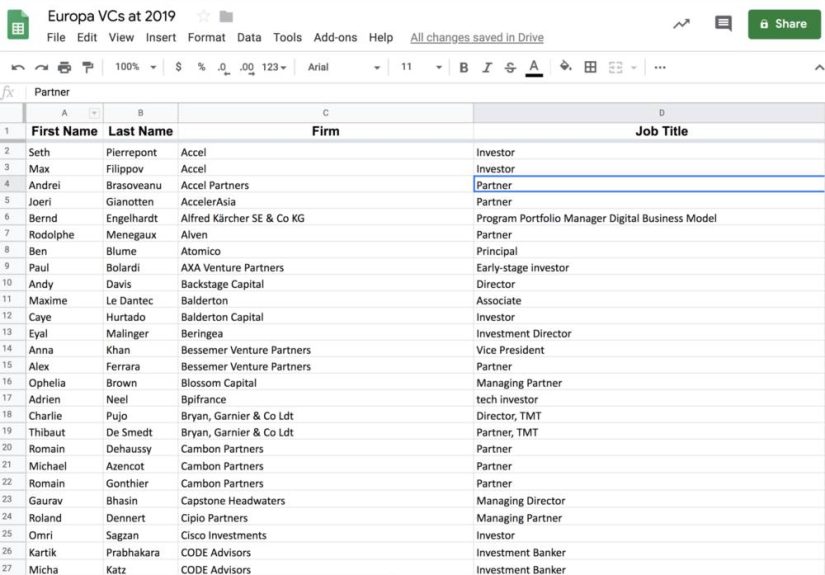
Task: Select the Vice President cell
Action: tap(649, 350)
